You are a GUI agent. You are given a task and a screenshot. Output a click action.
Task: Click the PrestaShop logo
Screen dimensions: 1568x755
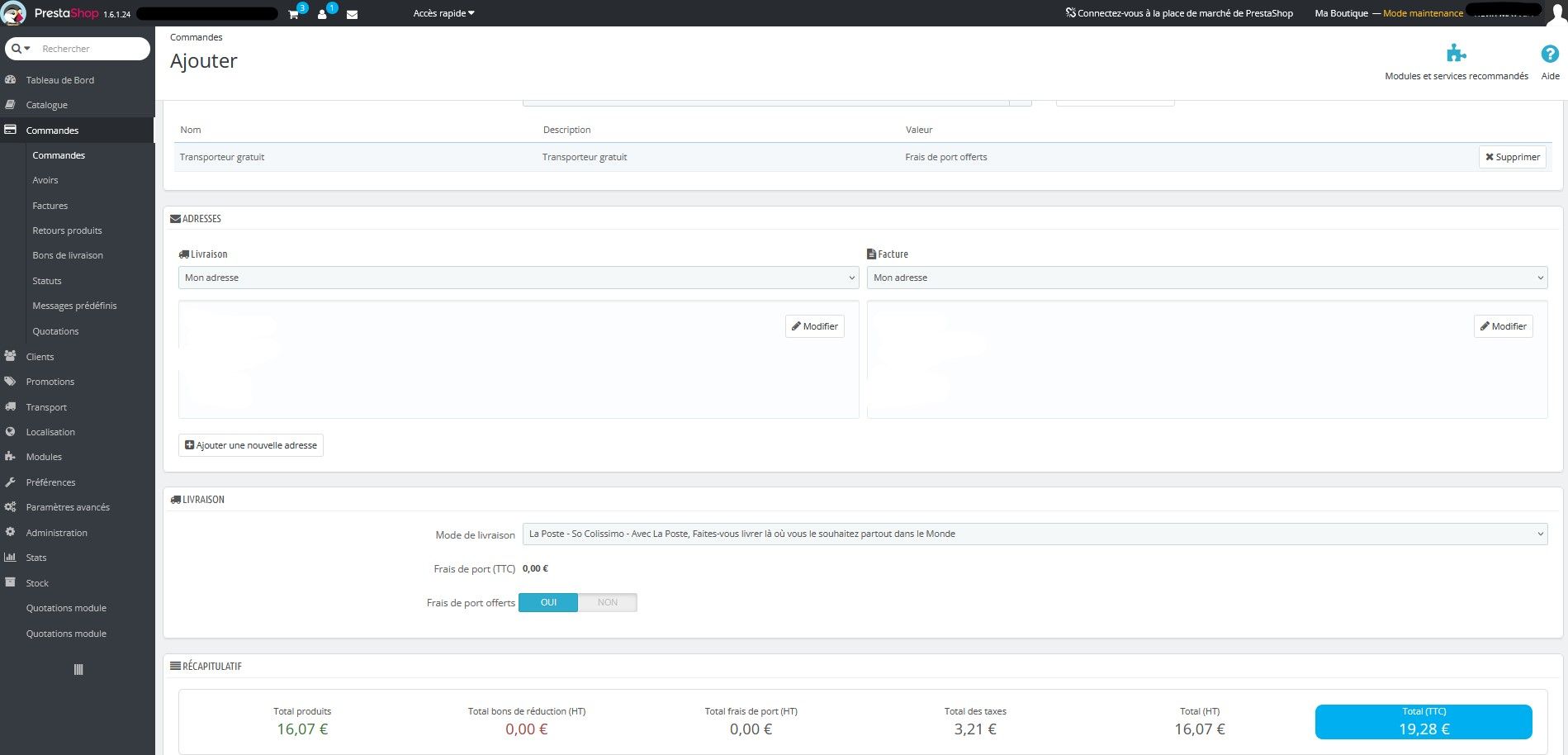click(x=14, y=13)
